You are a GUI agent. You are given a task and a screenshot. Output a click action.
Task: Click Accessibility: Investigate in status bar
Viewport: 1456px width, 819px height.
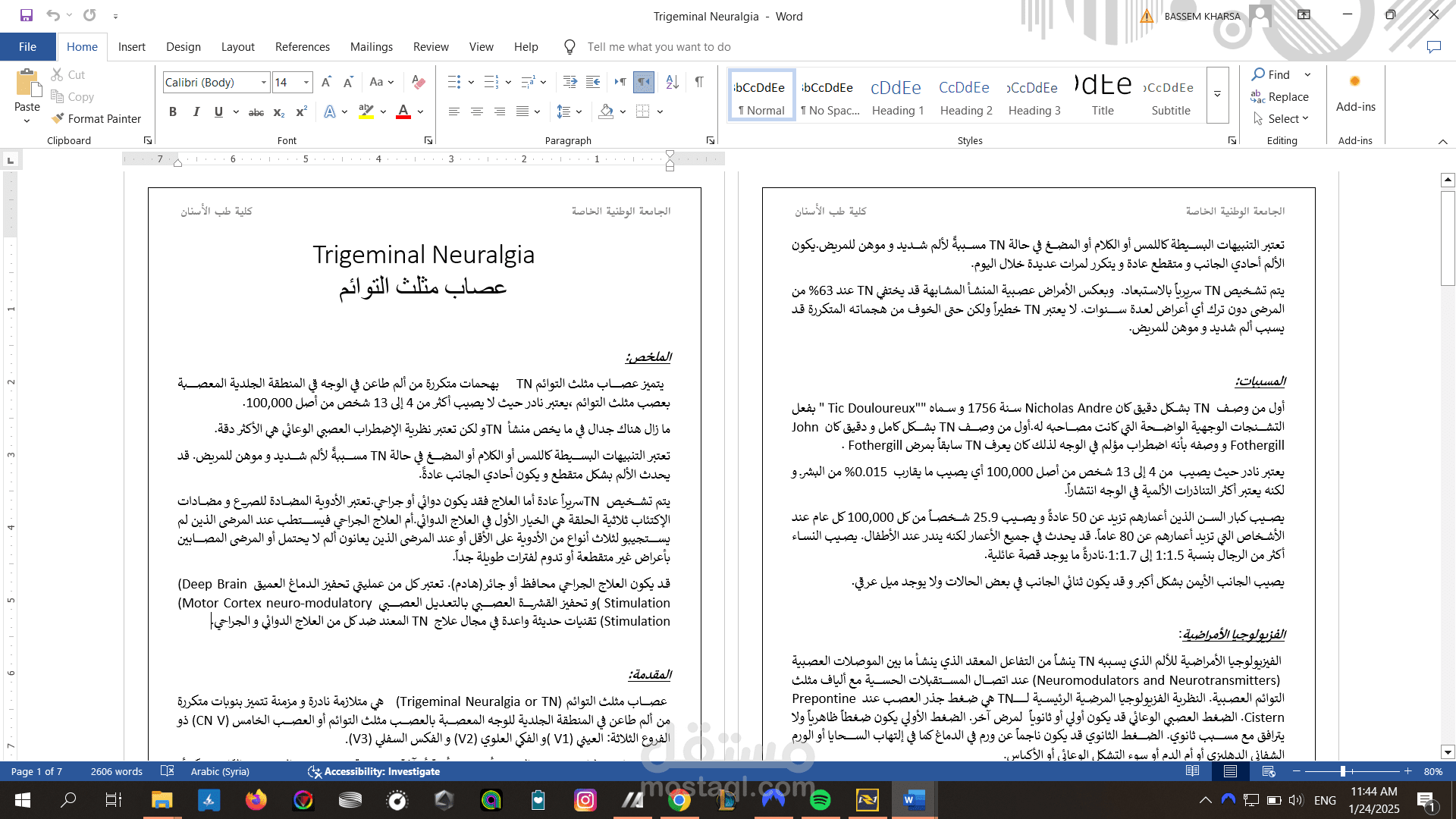point(373,771)
